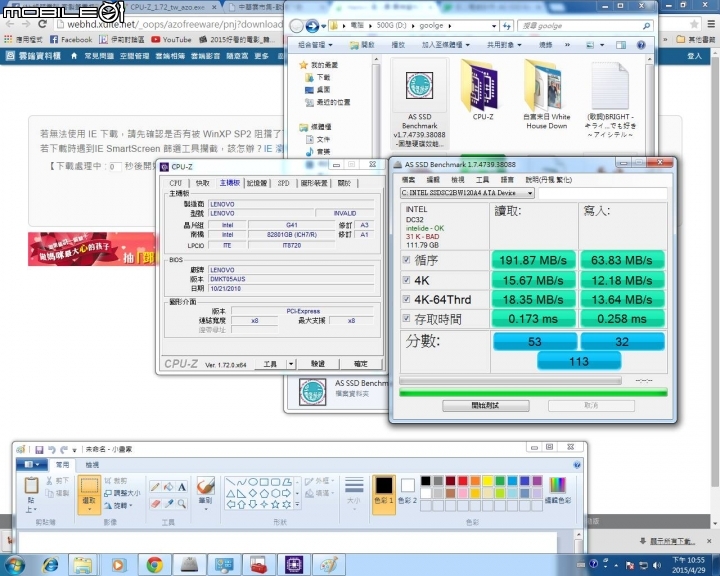Click the Explorer preview pane icon
The height and width of the screenshot is (576, 720).
(x=621, y=45)
